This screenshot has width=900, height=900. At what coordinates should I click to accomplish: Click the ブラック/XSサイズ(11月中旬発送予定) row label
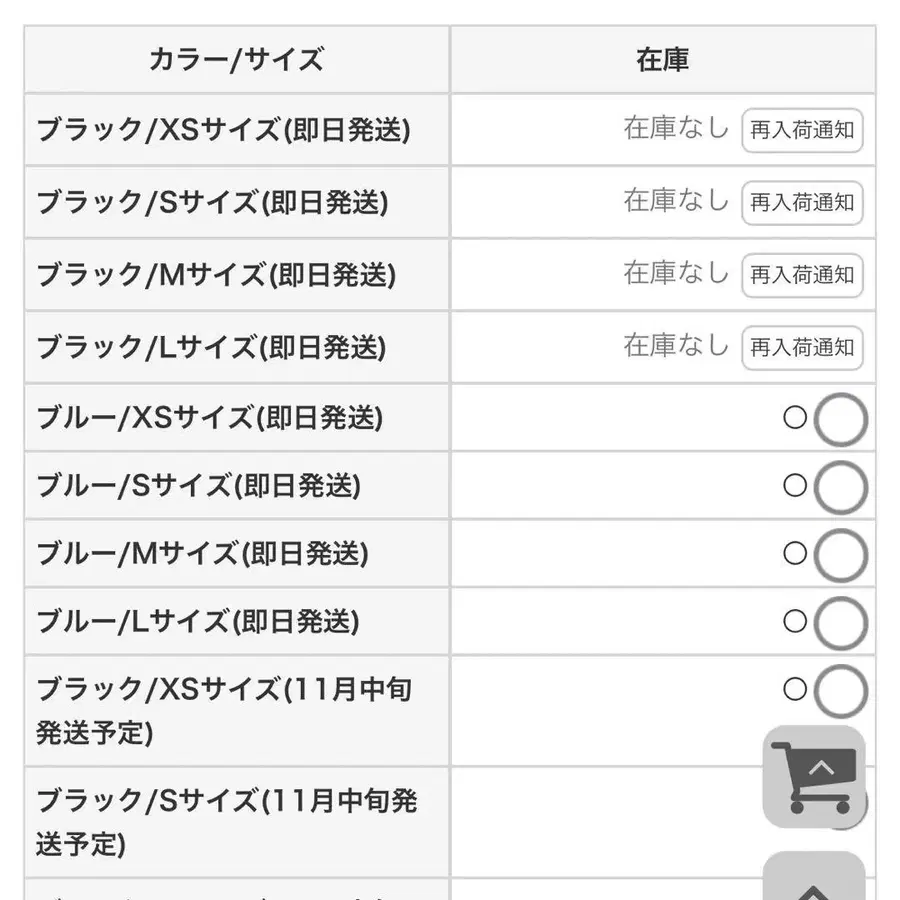(x=223, y=710)
